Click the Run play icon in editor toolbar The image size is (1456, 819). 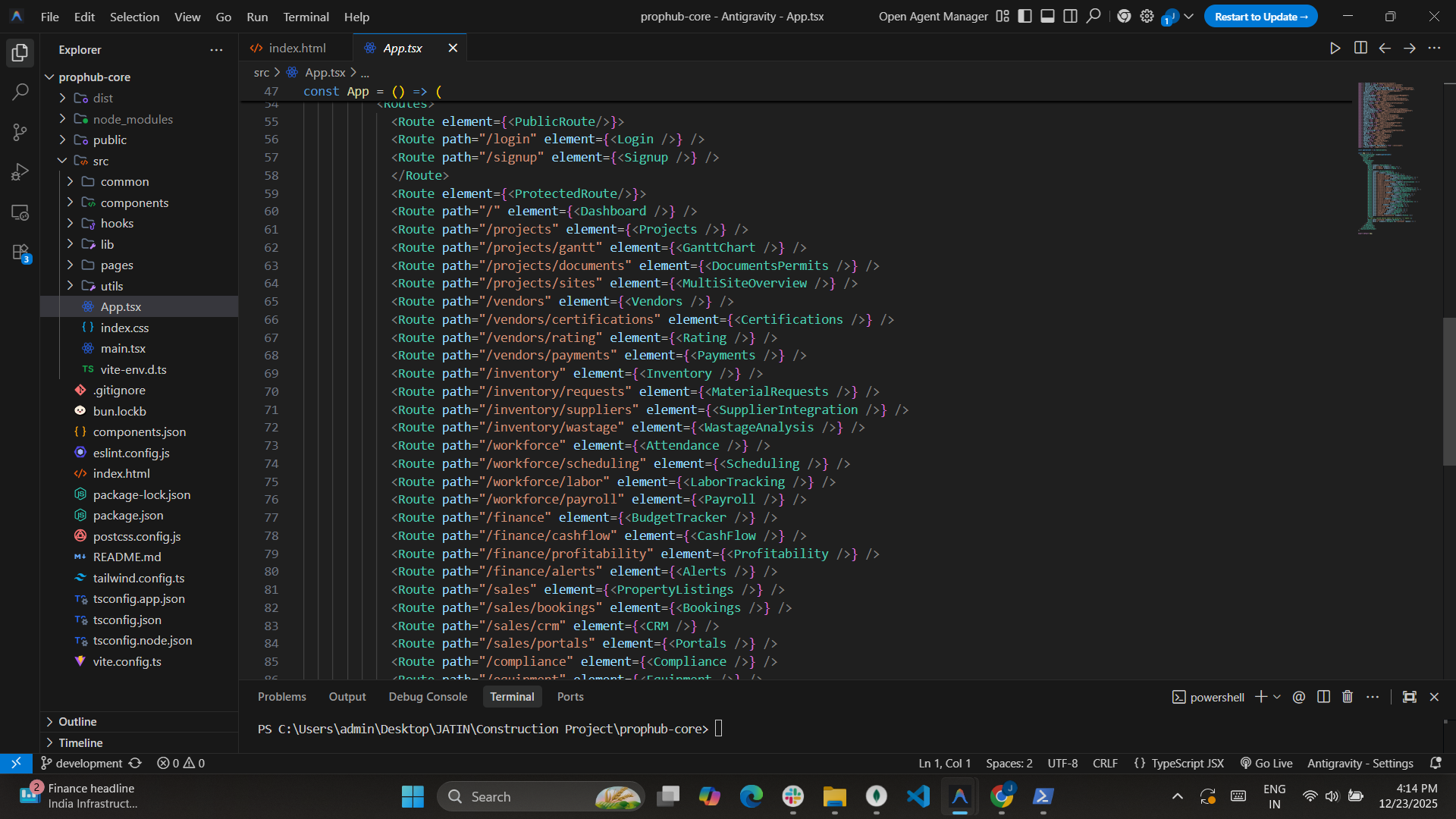1335,49
